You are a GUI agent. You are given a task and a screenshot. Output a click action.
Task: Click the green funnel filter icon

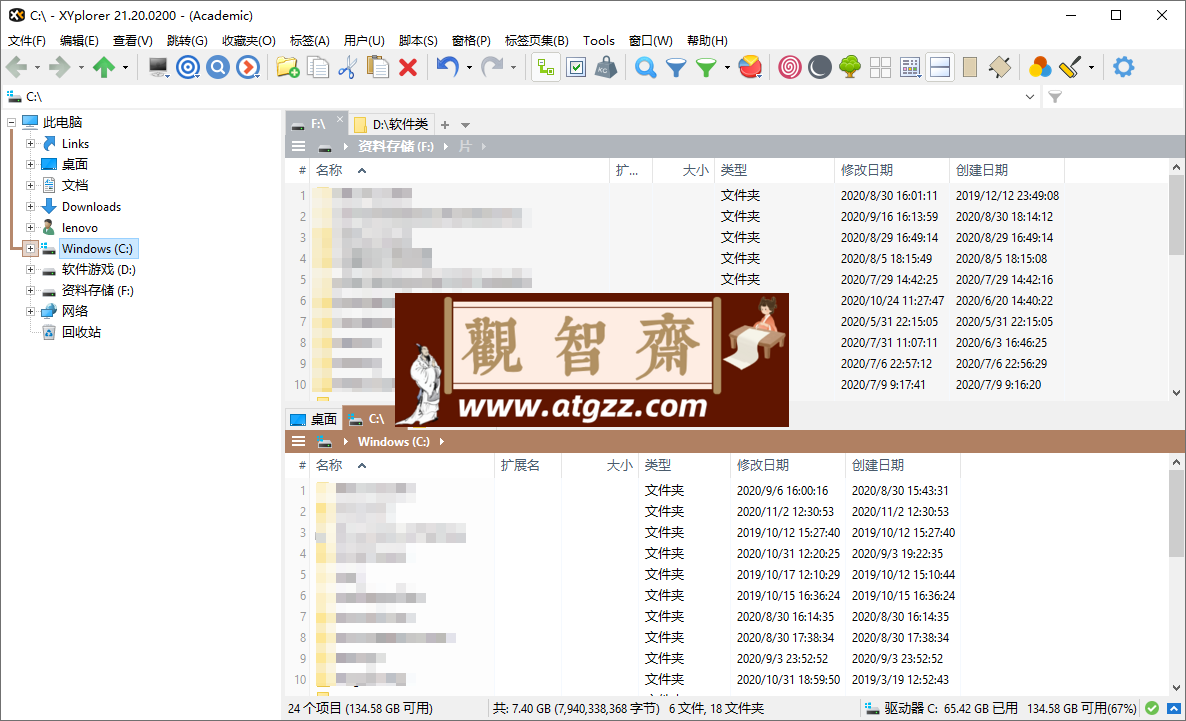point(706,67)
